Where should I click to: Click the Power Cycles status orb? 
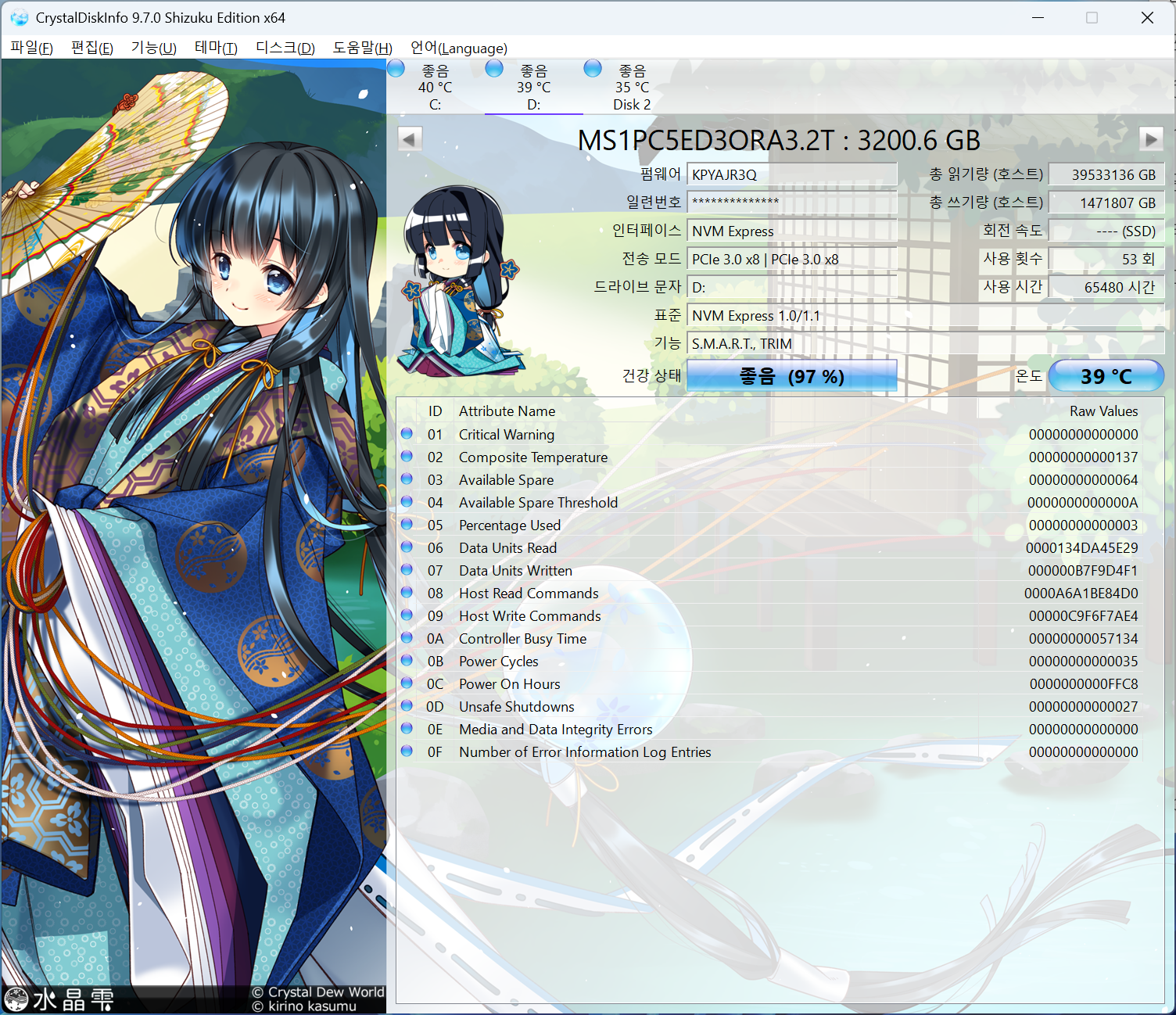click(407, 660)
